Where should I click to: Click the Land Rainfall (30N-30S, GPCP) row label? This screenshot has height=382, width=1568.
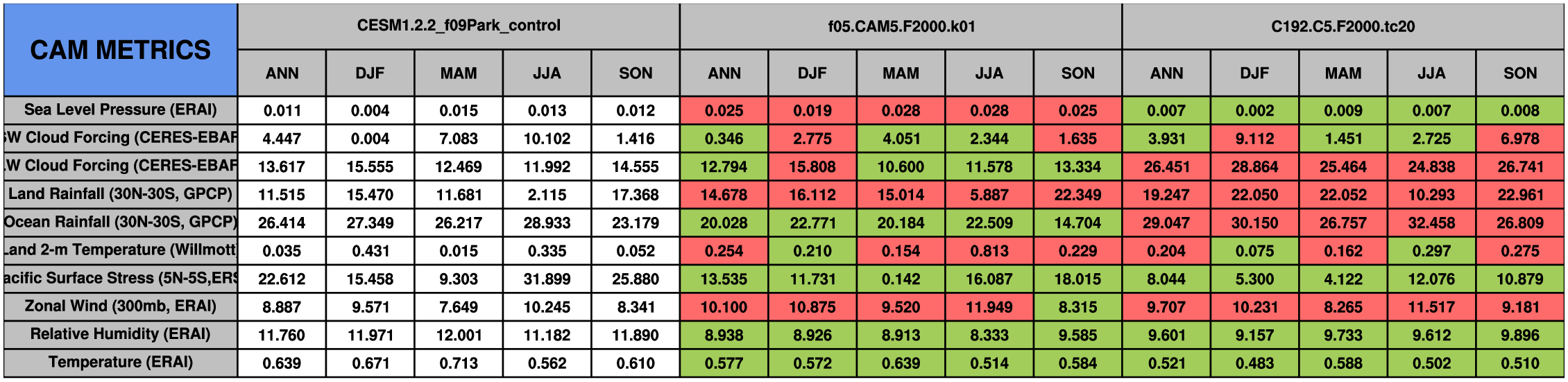120,194
